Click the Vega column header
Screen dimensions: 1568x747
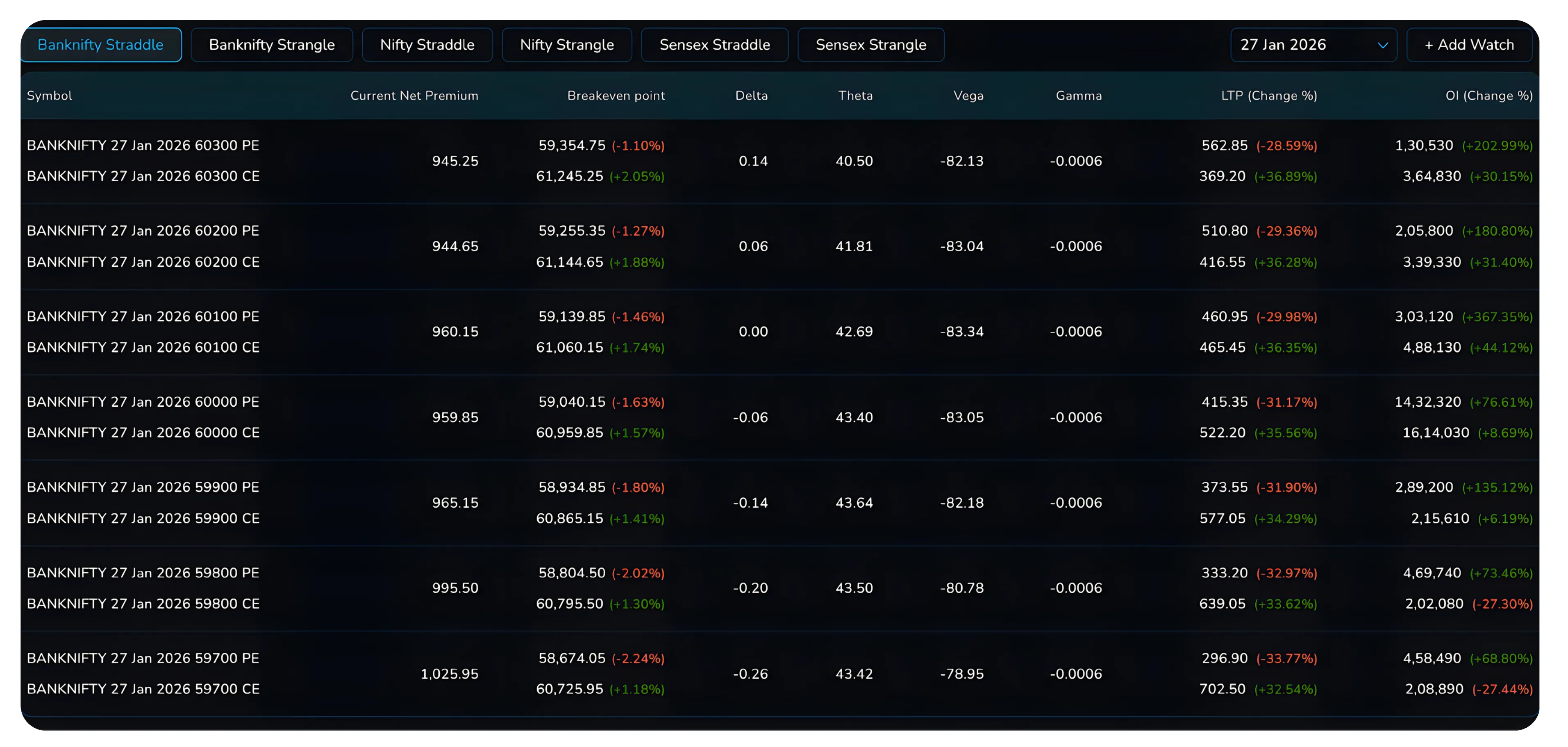point(968,96)
